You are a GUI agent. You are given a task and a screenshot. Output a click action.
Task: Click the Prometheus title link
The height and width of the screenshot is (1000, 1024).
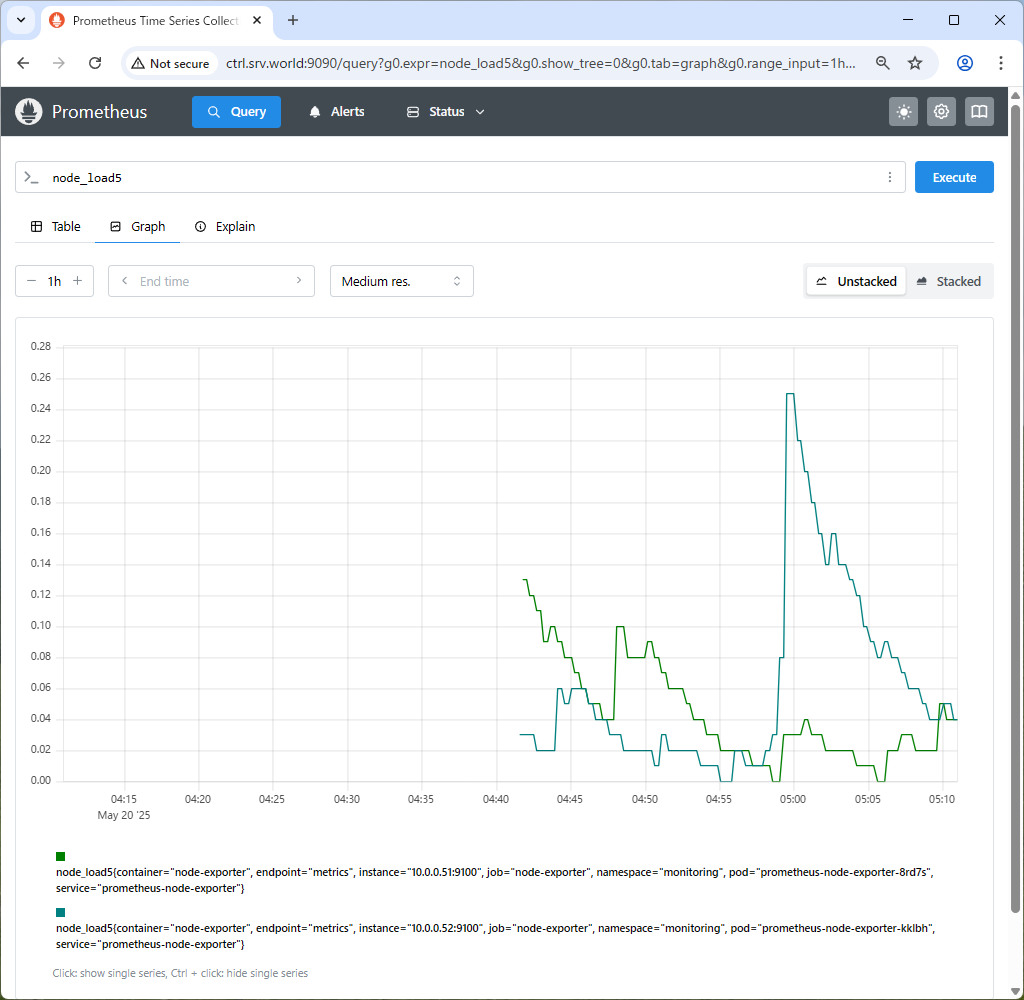[x=99, y=112]
